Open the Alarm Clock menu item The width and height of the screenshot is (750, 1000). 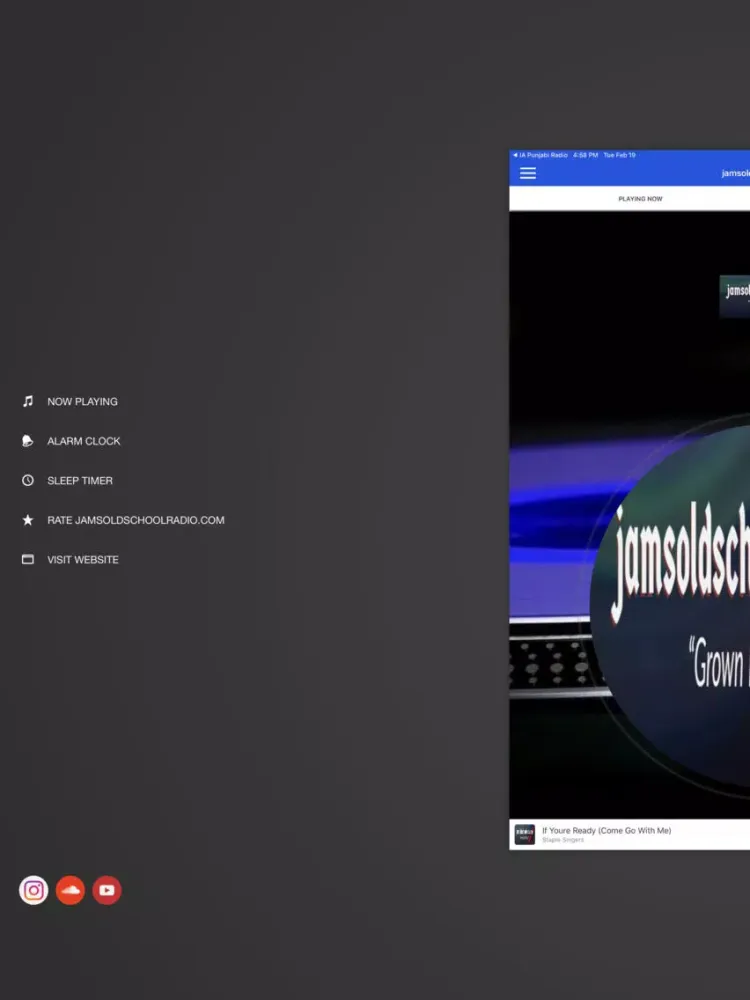(x=84, y=441)
